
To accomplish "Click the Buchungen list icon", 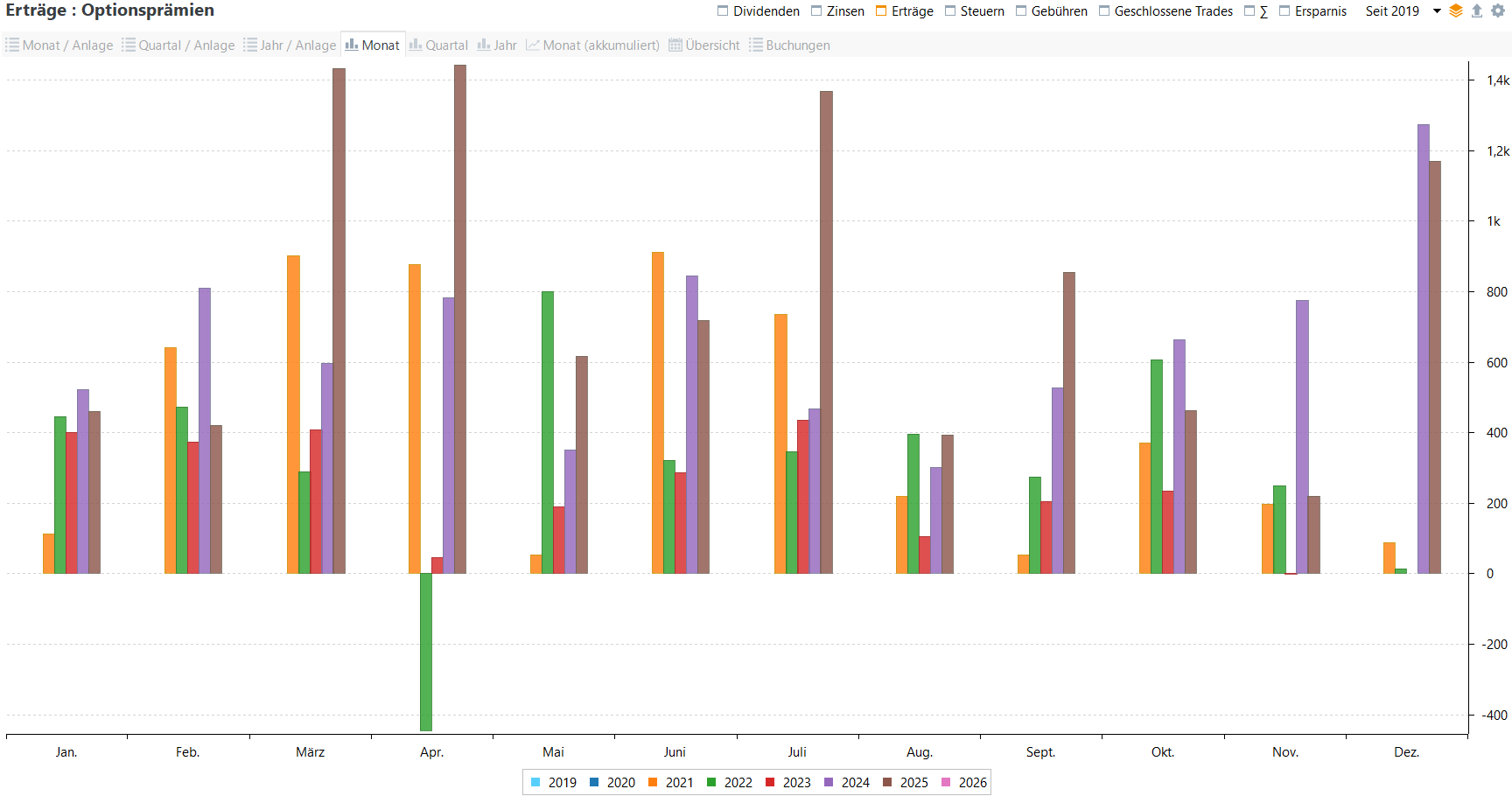I will click(756, 45).
